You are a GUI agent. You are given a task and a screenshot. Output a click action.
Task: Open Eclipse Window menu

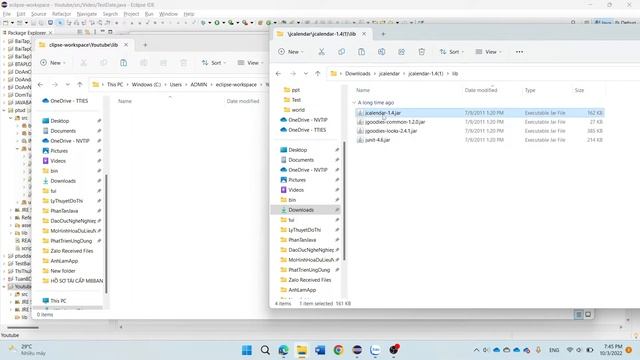coord(168,14)
